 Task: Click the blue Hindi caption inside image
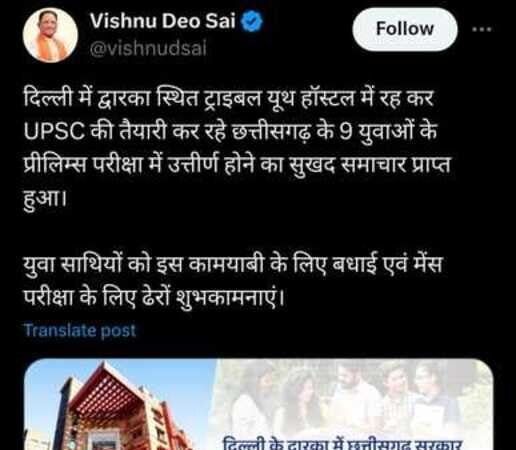pos(342,445)
